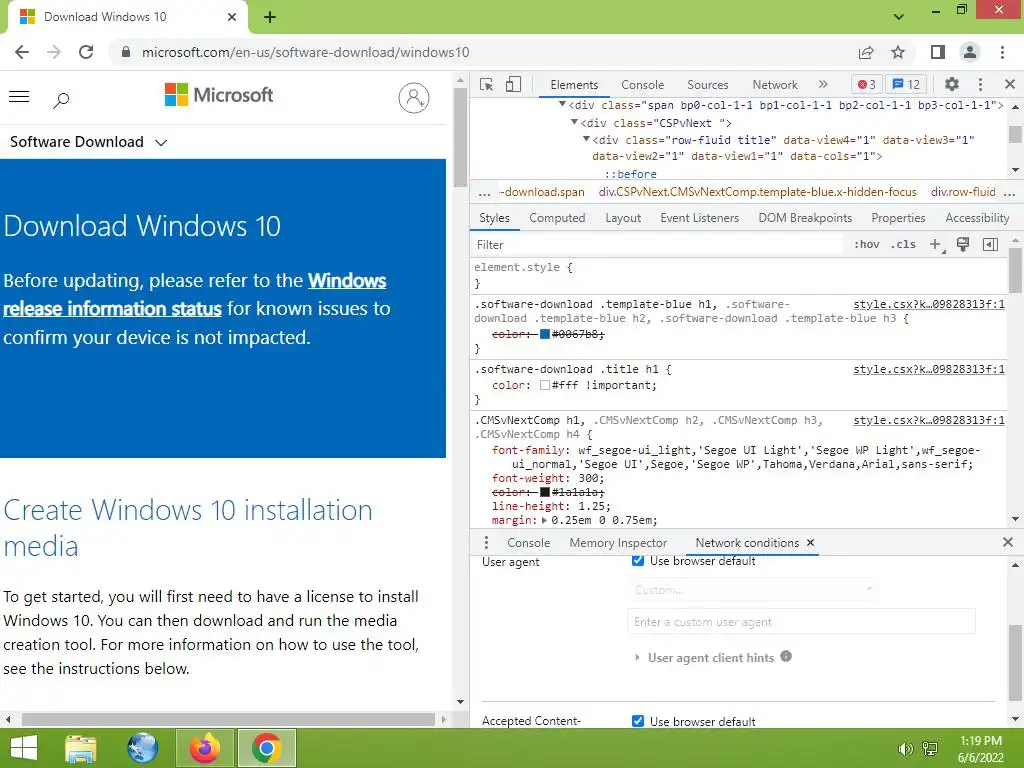Select div.CSPvNext.CMSvNextComp breadcrumb
The width and height of the screenshot is (1024, 768).
tap(758, 192)
